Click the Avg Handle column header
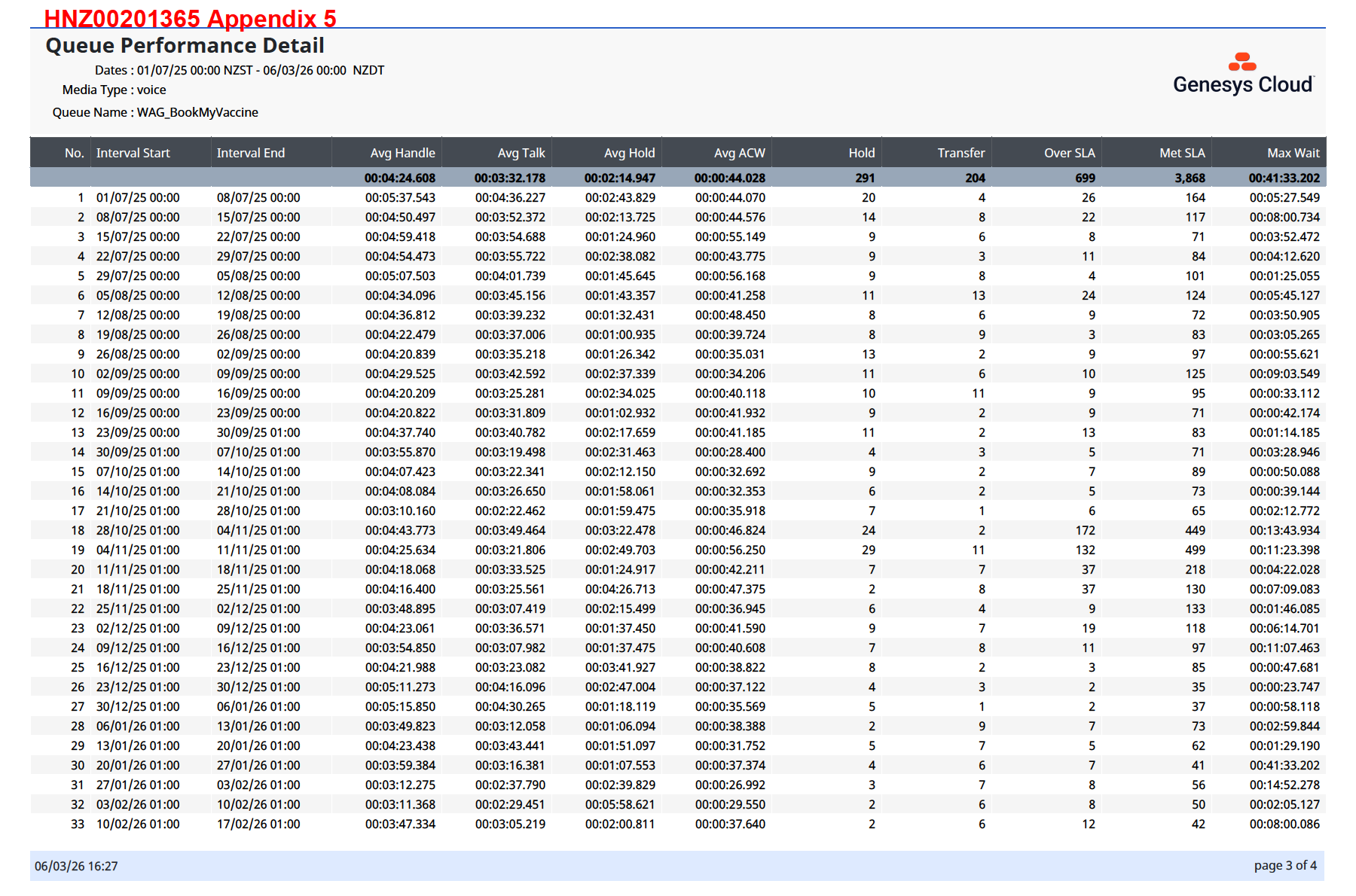The height and width of the screenshot is (896, 1356). 402,153
